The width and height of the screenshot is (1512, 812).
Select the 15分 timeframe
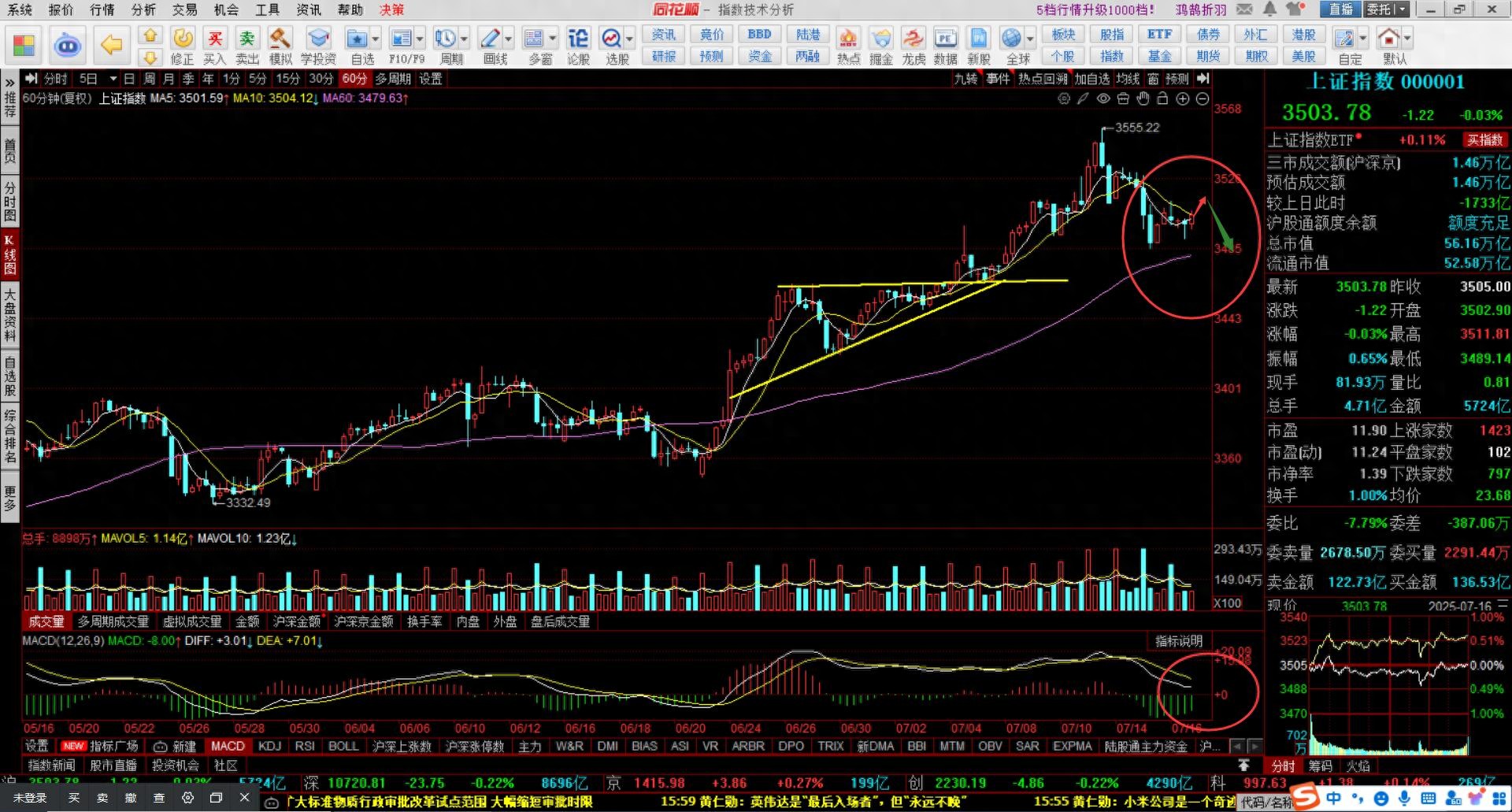point(287,79)
